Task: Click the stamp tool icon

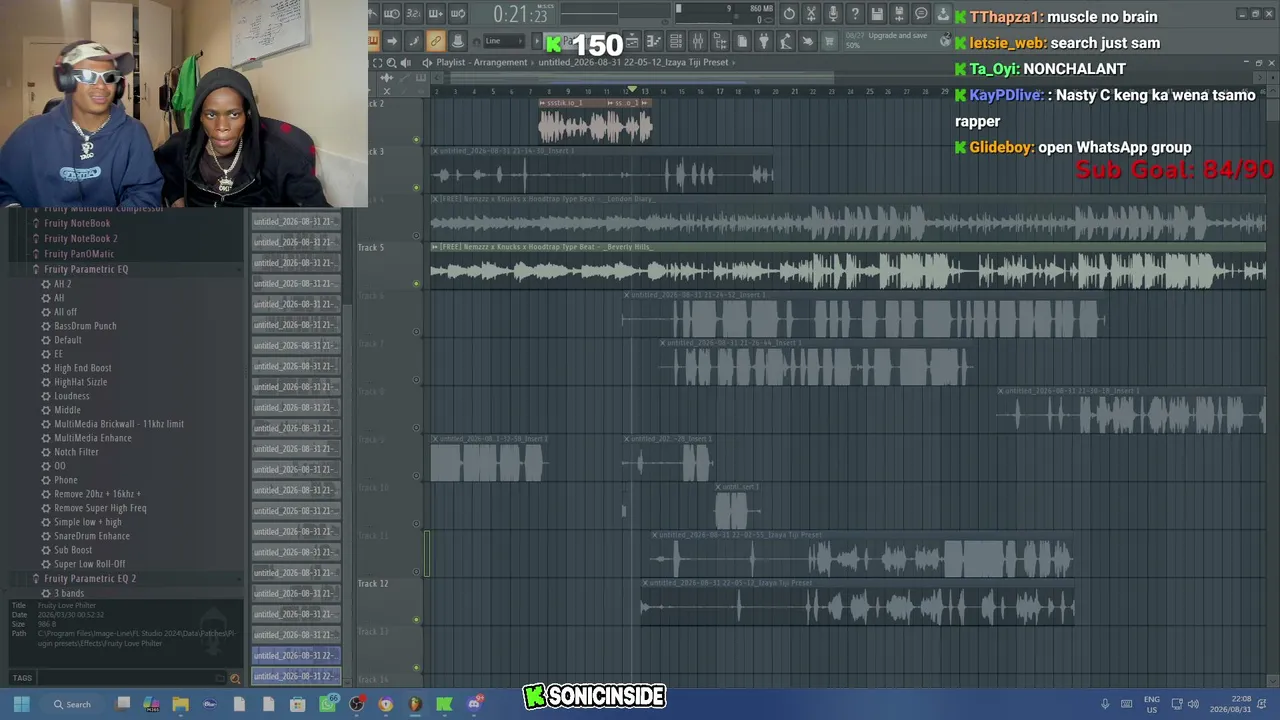Action: pos(457,41)
